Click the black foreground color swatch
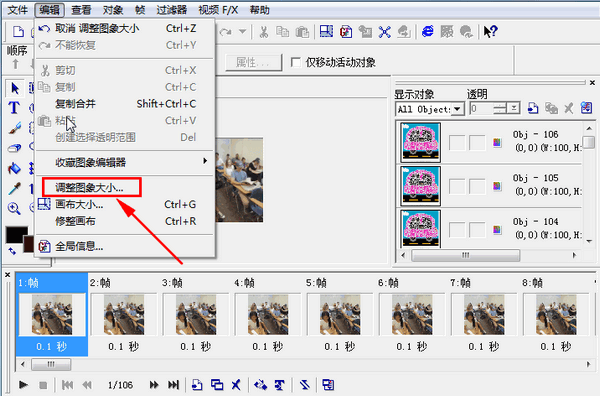This screenshot has width=600, height=396. (x=17, y=235)
